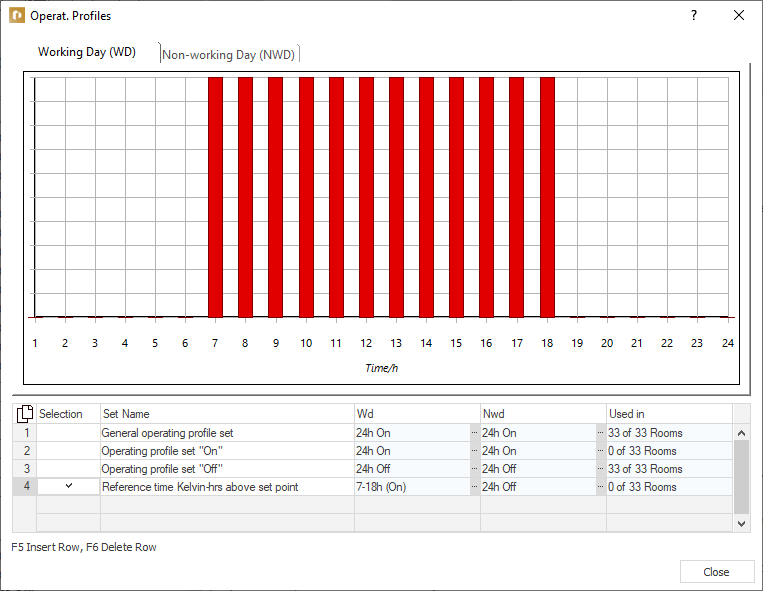Image resolution: width=763 pixels, height=591 pixels.
Task: Open Nwd ellipsis for General operating profile set
Action: click(x=600, y=432)
